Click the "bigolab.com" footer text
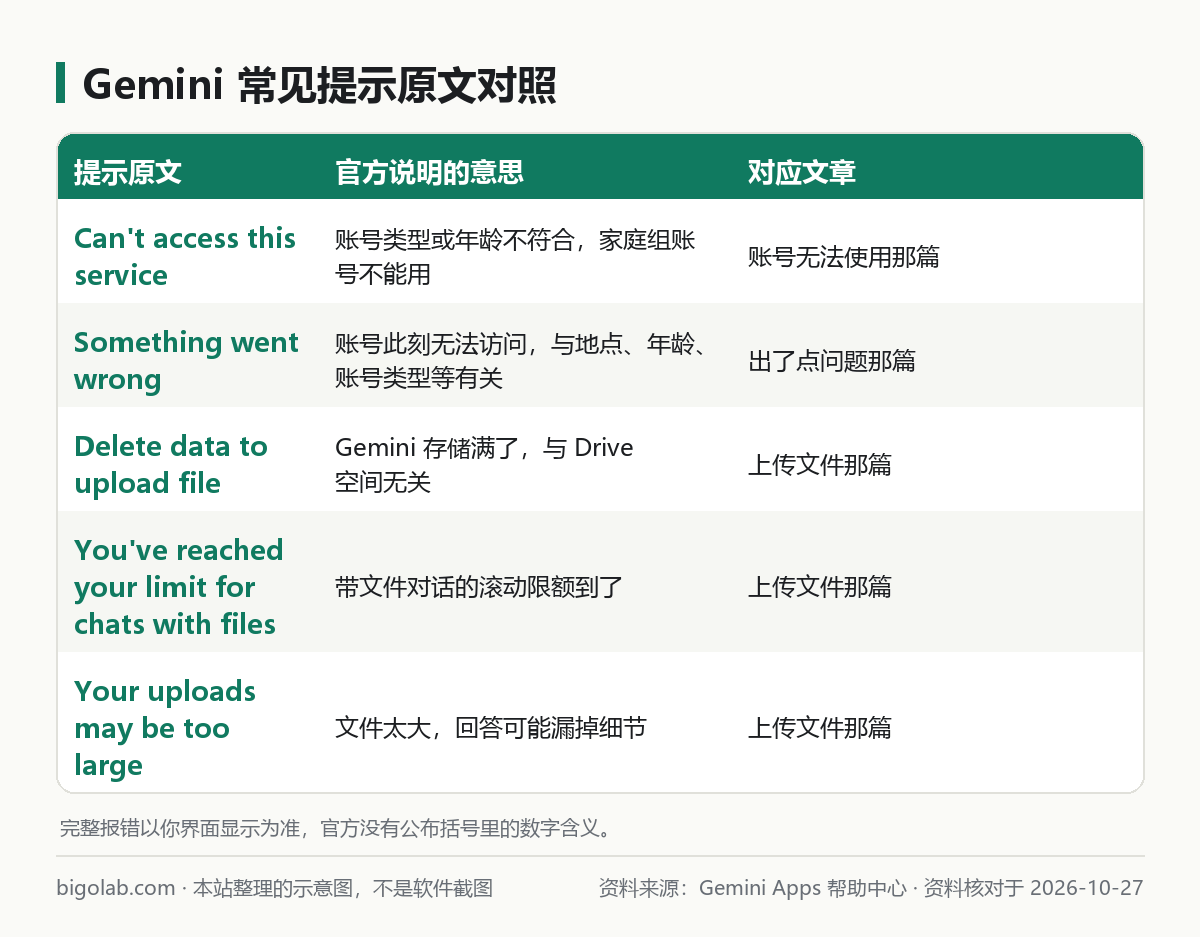This screenshot has width=1200, height=937. pyautogui.click(x=116, y=888)
